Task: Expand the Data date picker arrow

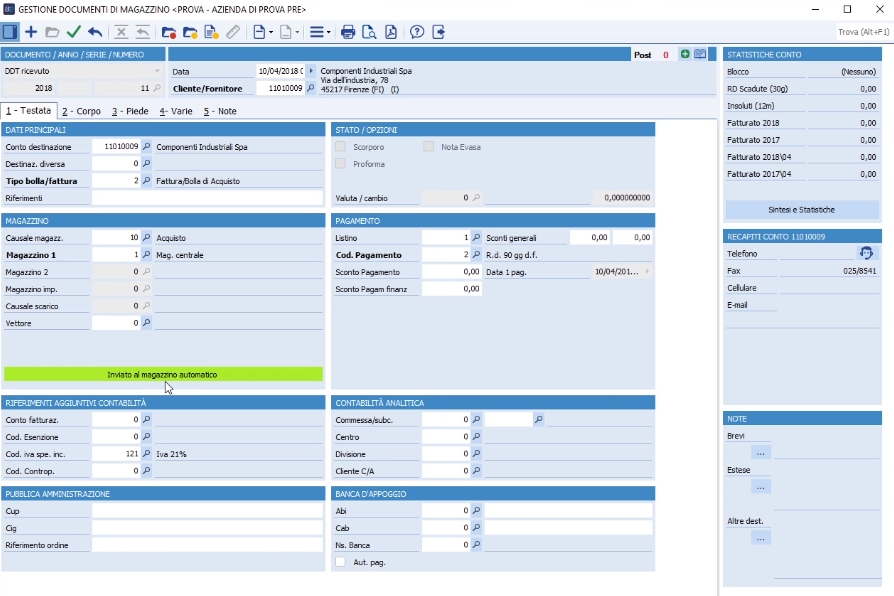Action: (x=311, y=72)
